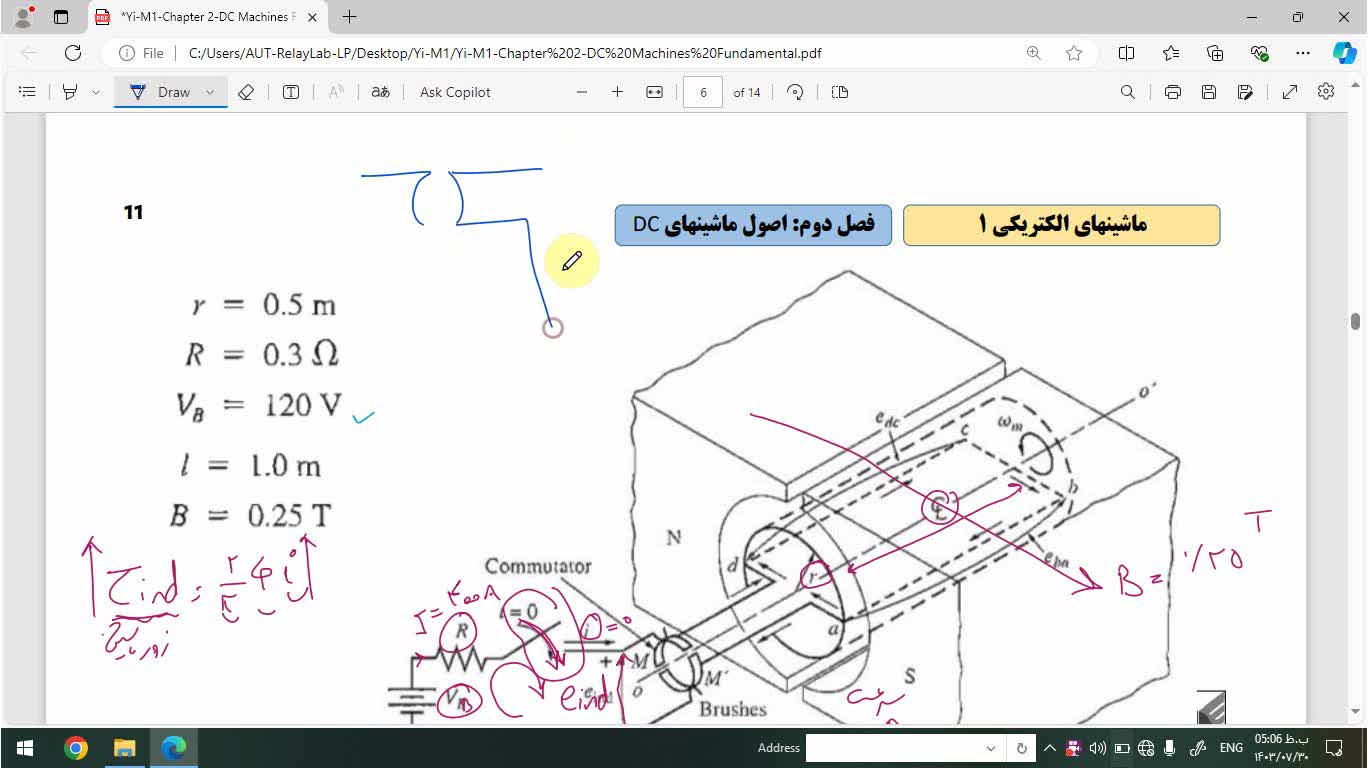
Task: Open Ask Copilot for this PDF
Action: 453,92
